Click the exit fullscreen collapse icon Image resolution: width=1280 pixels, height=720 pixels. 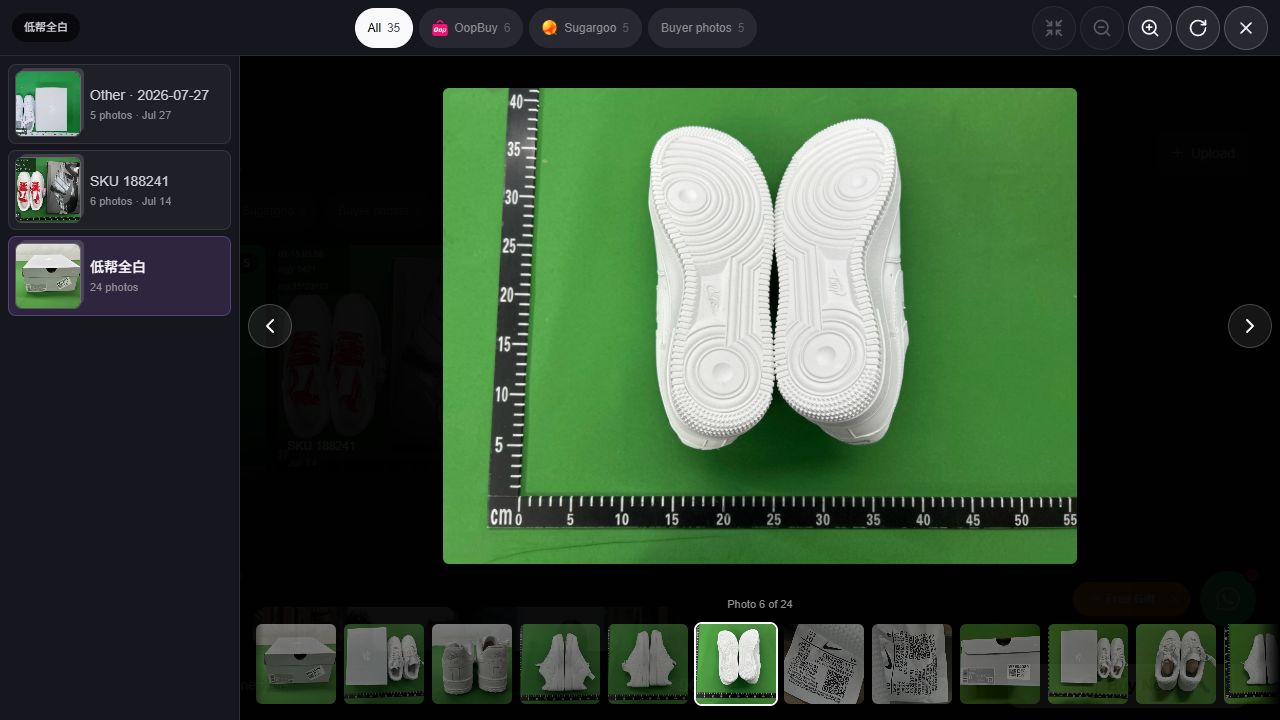click(1054, 28)
